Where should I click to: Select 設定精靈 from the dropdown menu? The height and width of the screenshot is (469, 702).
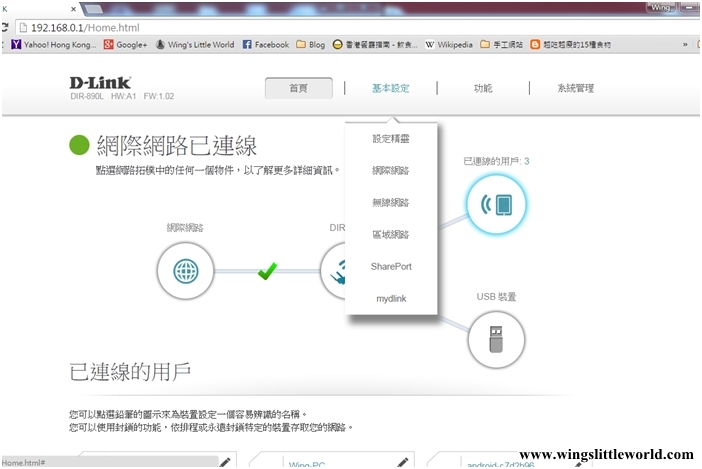[x=390, y=139]
